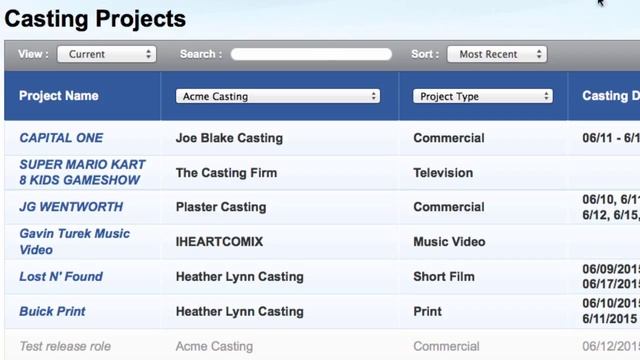This screenshot has height=360, width=640.
Task: Click the casting dates for Lost N' Found
Action: tap(611, 276)
